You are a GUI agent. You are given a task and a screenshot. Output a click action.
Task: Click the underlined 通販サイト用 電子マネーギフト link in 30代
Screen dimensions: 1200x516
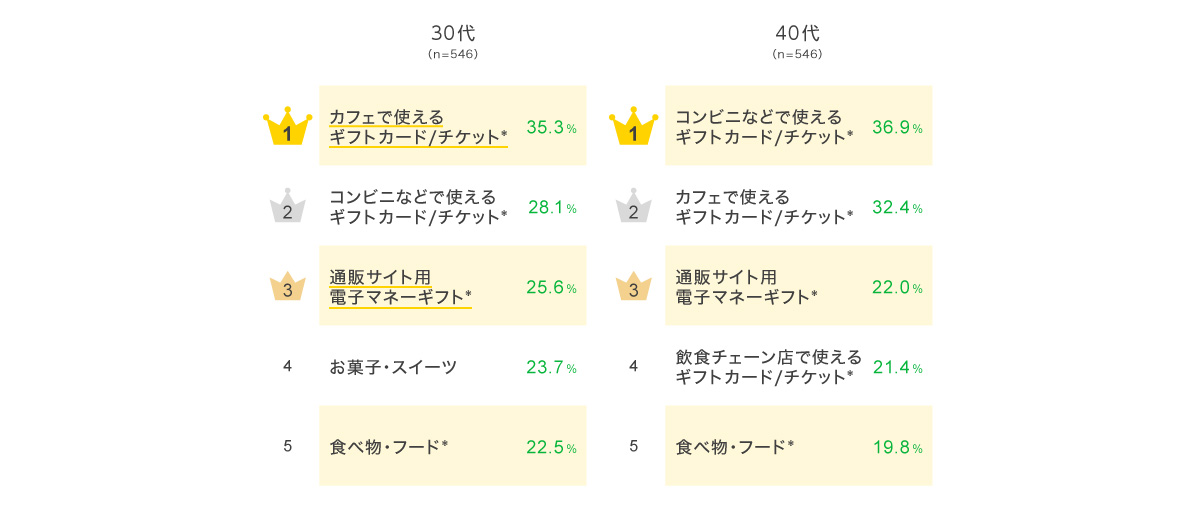point(400,287)
